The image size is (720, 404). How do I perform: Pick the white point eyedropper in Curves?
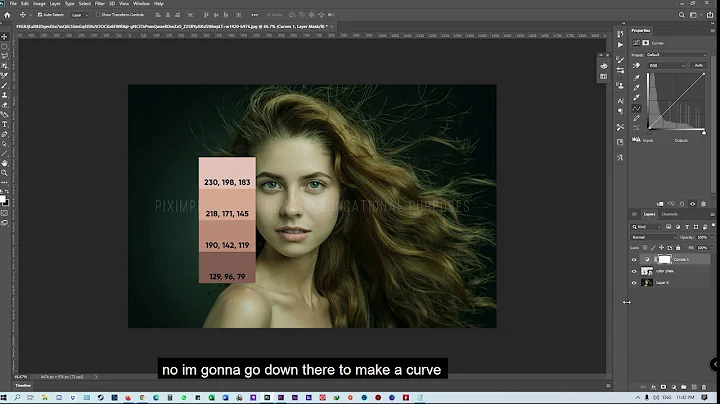(x=636, y=97)
